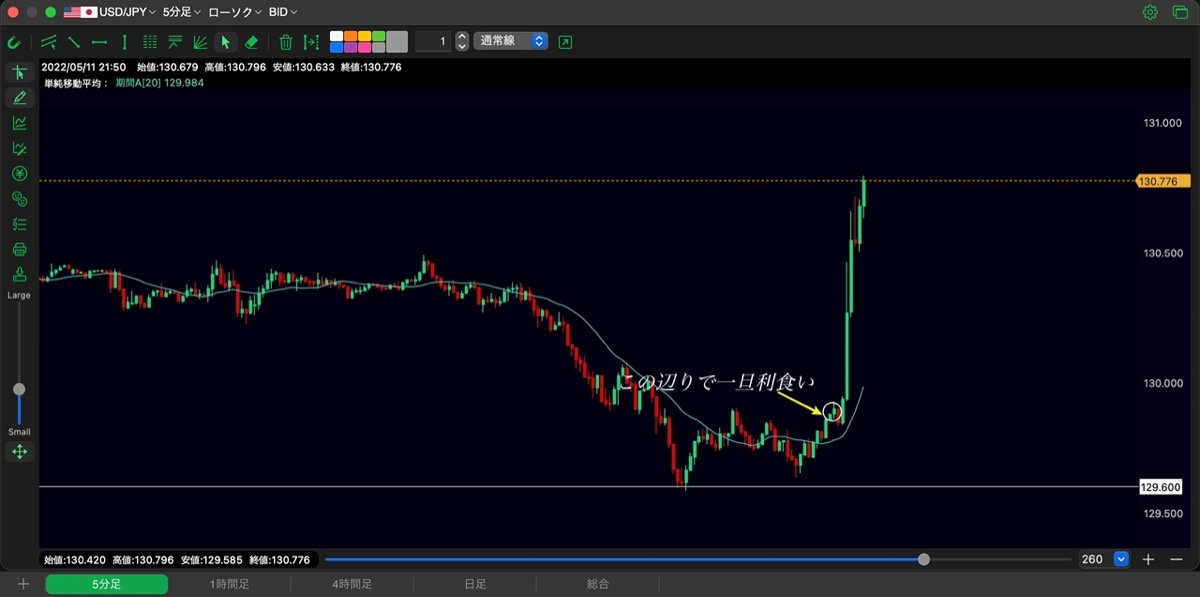Click the yen currency icon in sidebar
This screenshot has height=597, width=1200.
point(19,173)
